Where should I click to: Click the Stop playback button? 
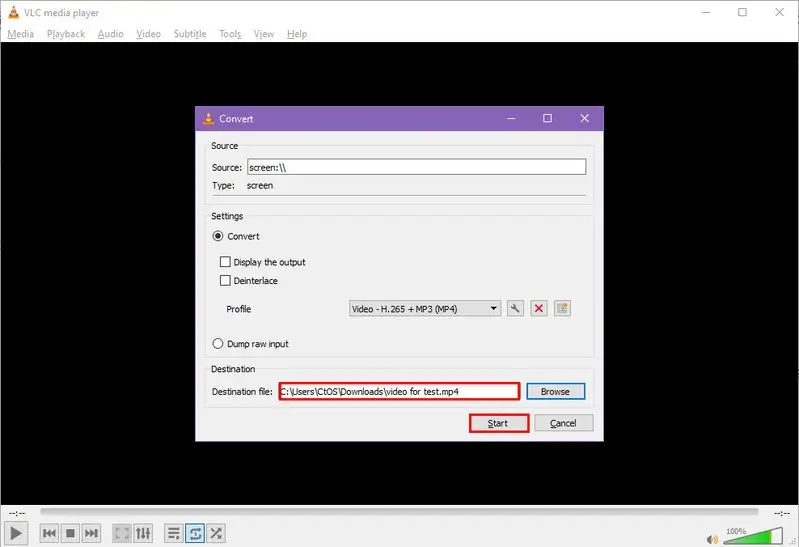(70, 533)
